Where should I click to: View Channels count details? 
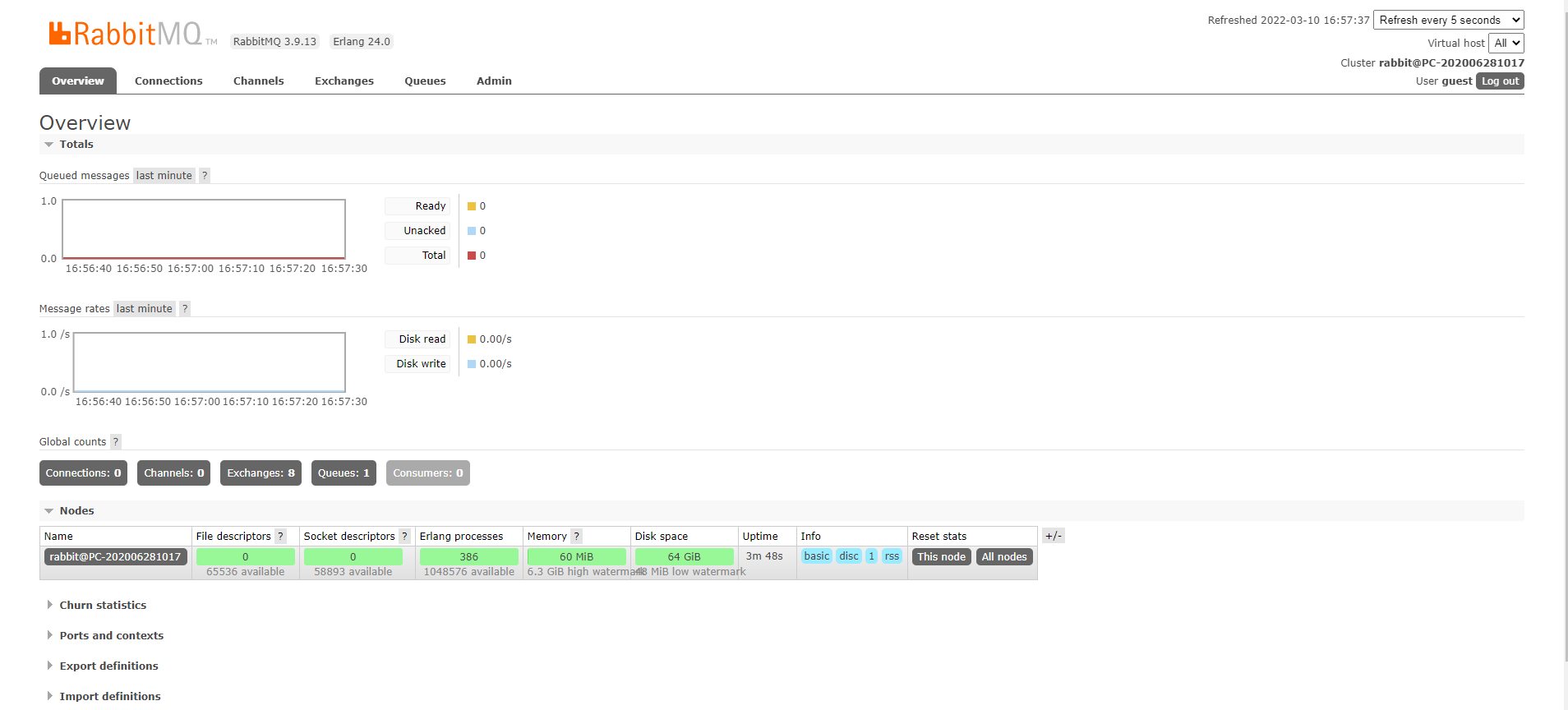[x=173, y=473]
